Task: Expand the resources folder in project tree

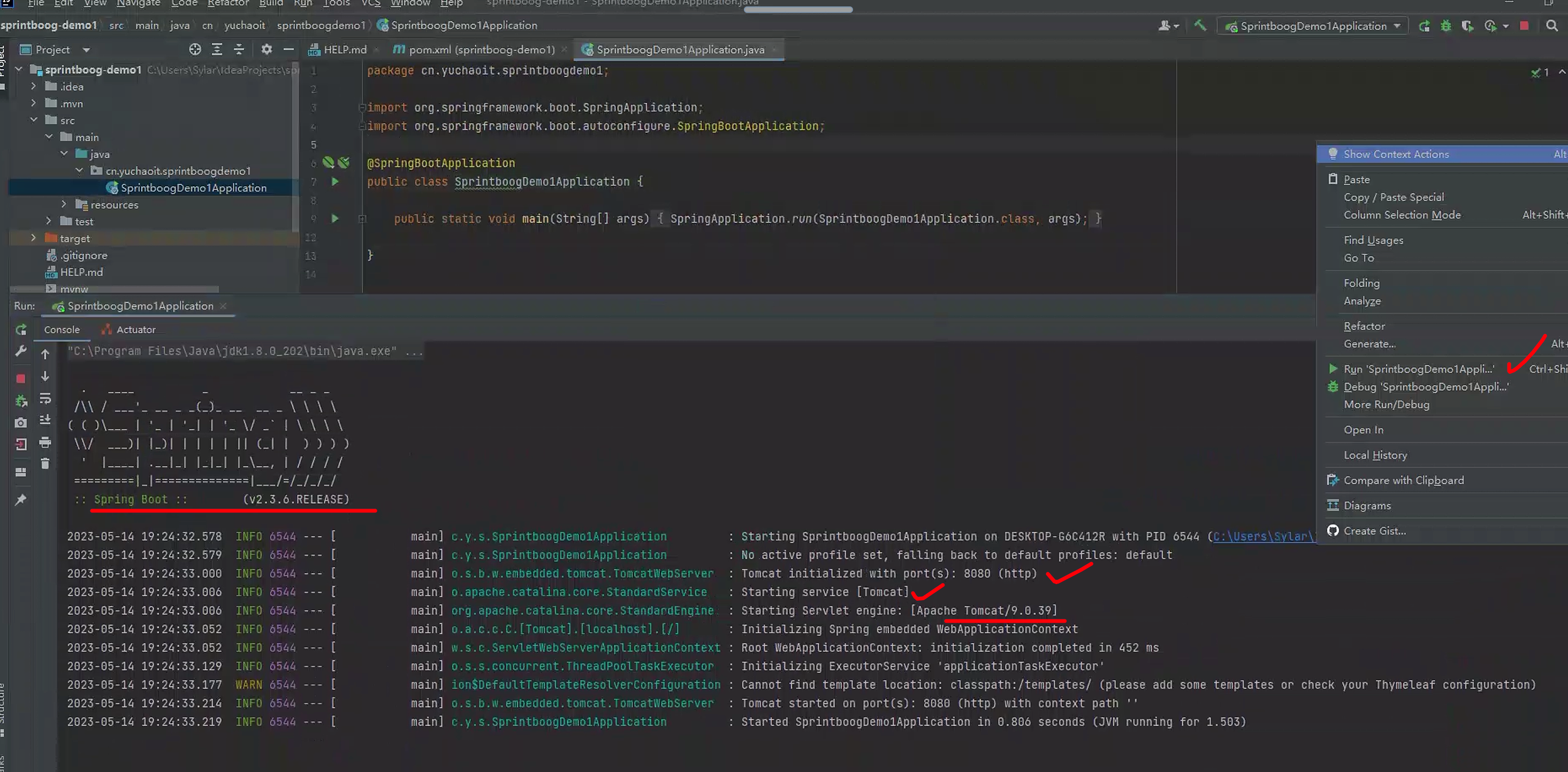Action: click(64, 204)
